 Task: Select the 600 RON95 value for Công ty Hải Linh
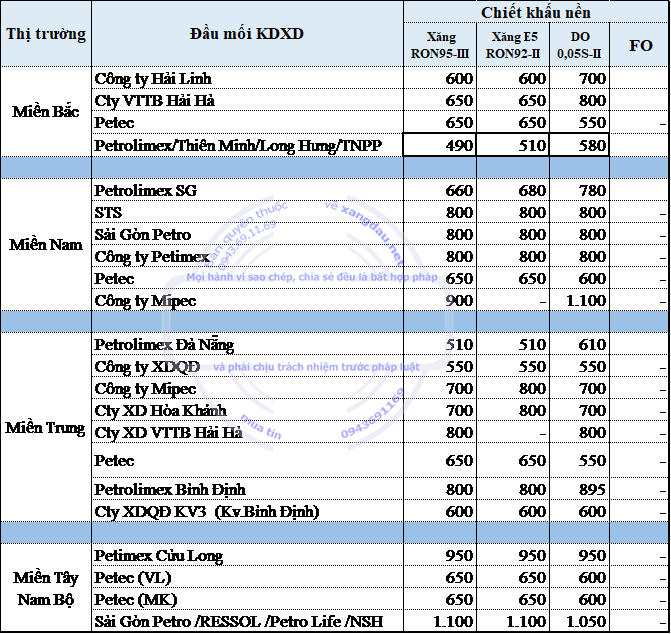click(440, 78)
